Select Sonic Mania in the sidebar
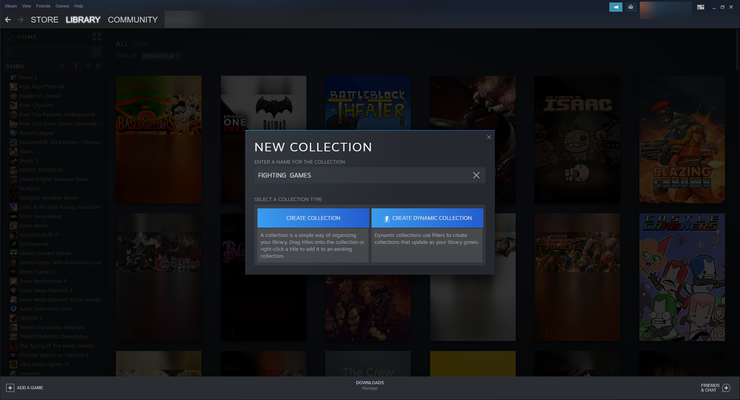 33,225
